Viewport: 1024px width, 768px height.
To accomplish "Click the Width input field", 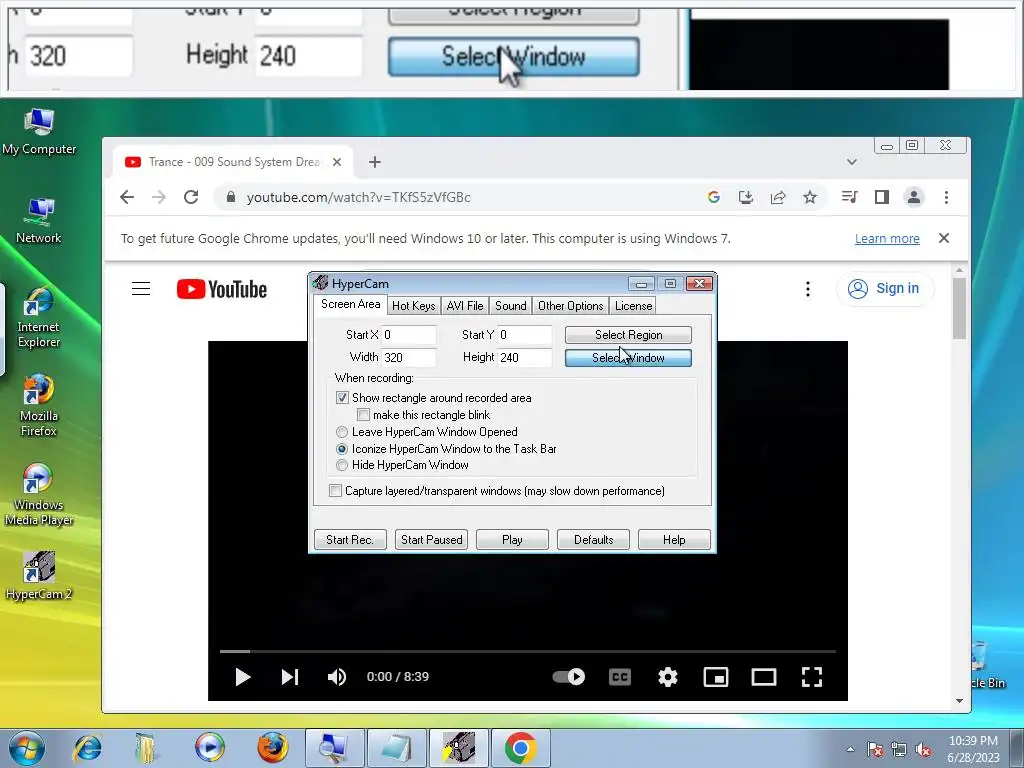I will click(x=409, y=357).
